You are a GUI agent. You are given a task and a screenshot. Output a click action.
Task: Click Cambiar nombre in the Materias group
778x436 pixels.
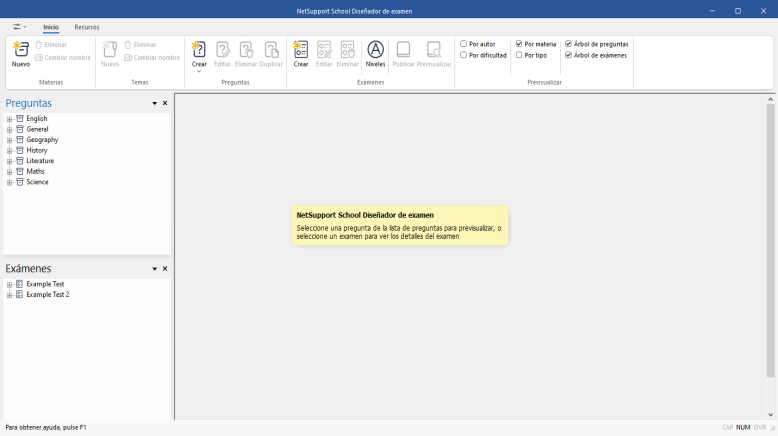pos(63,58)
